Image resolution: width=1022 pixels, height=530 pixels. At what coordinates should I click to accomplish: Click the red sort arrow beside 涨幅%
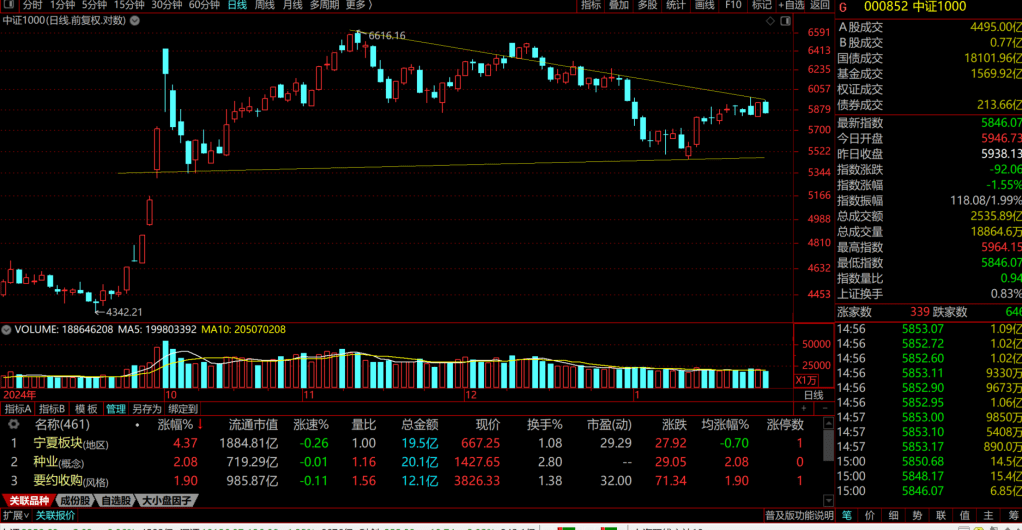[x=199, y=424]
